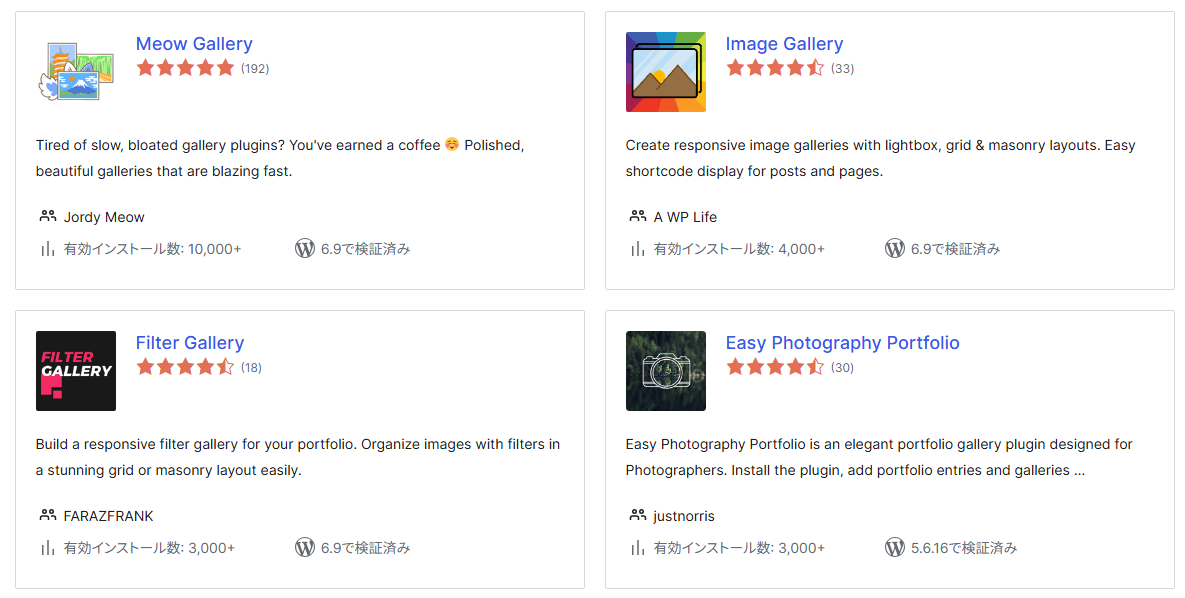
Task: Open the Image Gallery plugin title link
Action: [784, 44]
